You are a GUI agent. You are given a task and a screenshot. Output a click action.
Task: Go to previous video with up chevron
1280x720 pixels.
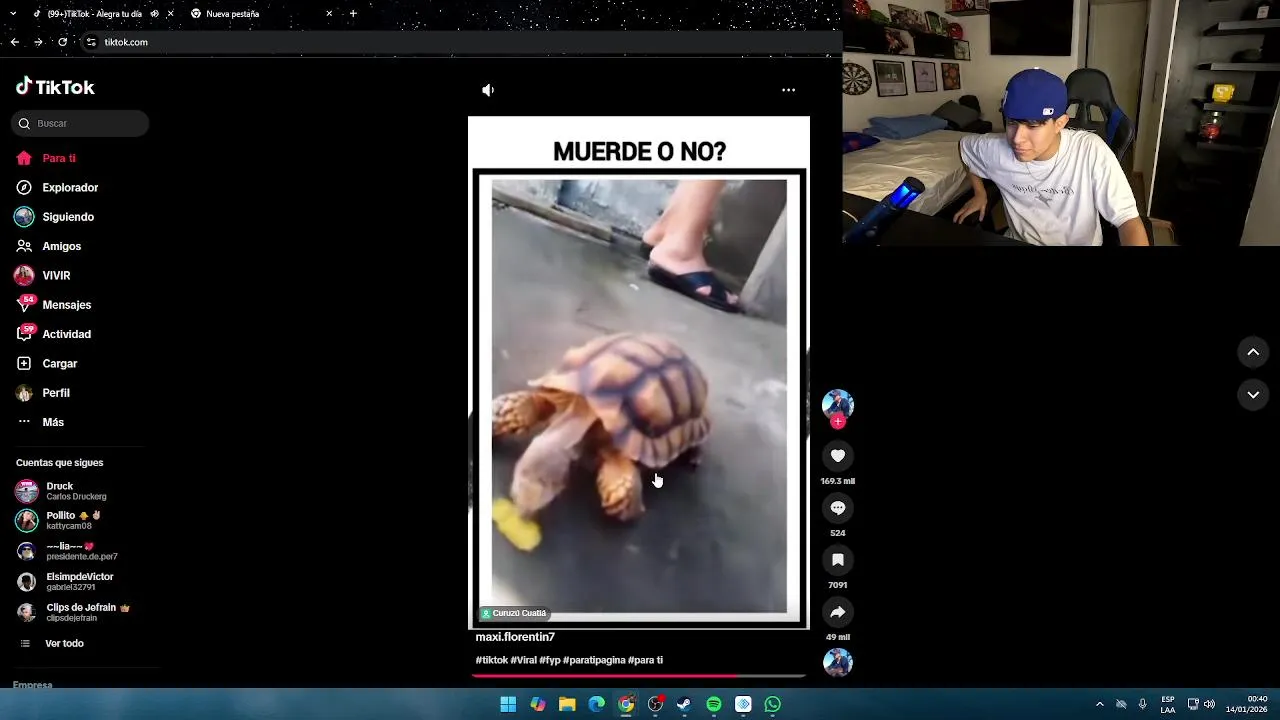[1253, 352]
